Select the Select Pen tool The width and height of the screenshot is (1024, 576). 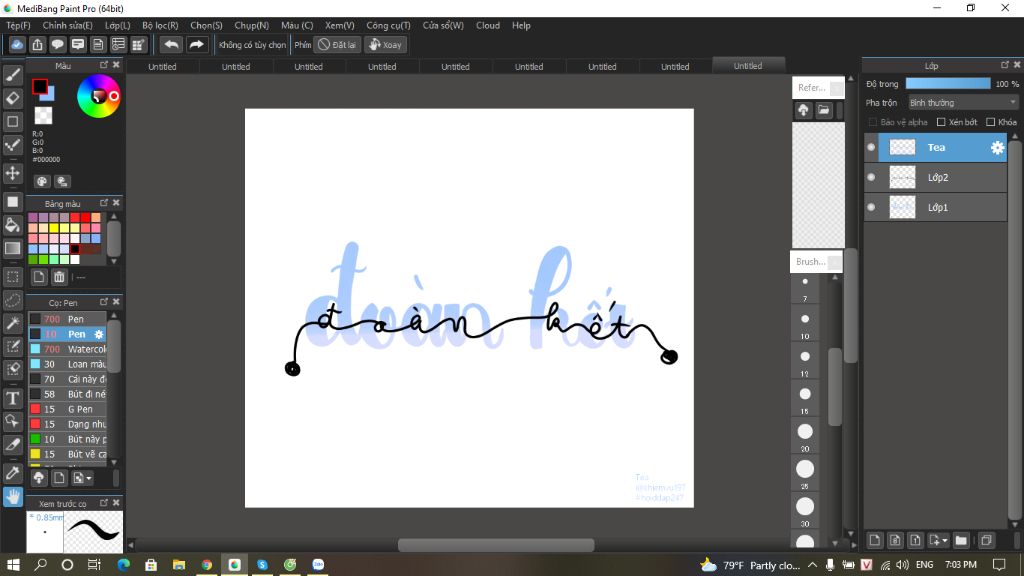[x=12, y=346]
